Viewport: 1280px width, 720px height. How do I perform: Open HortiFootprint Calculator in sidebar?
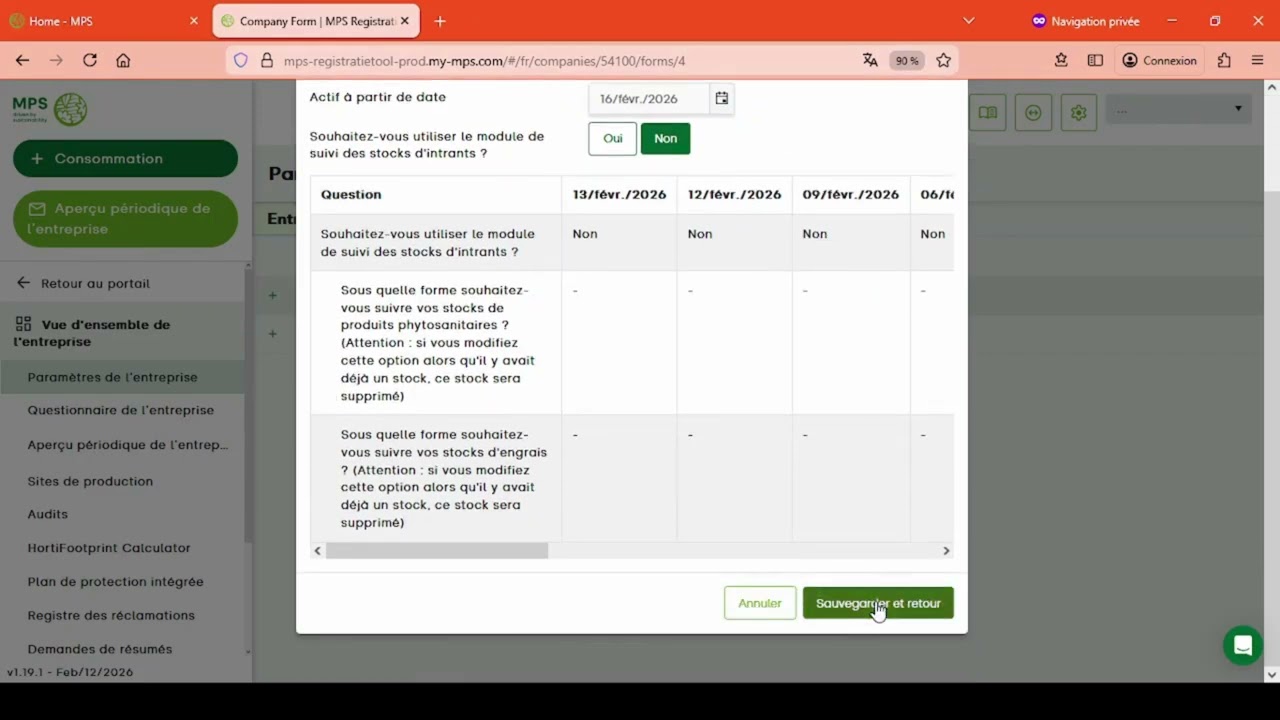[109, 548]
